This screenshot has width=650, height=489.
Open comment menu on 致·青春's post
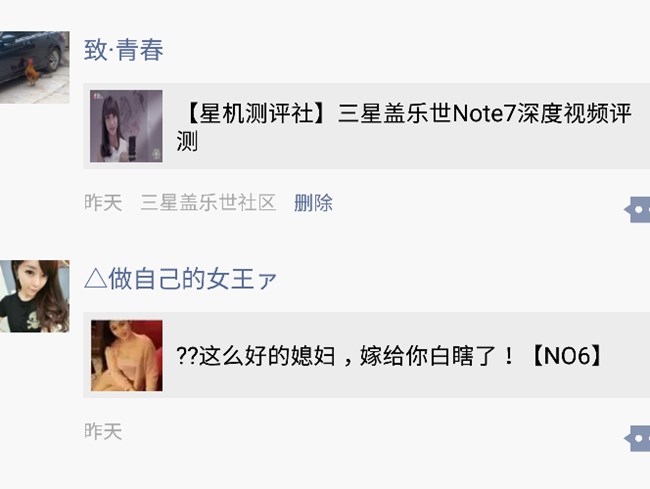tap(638, 210)
